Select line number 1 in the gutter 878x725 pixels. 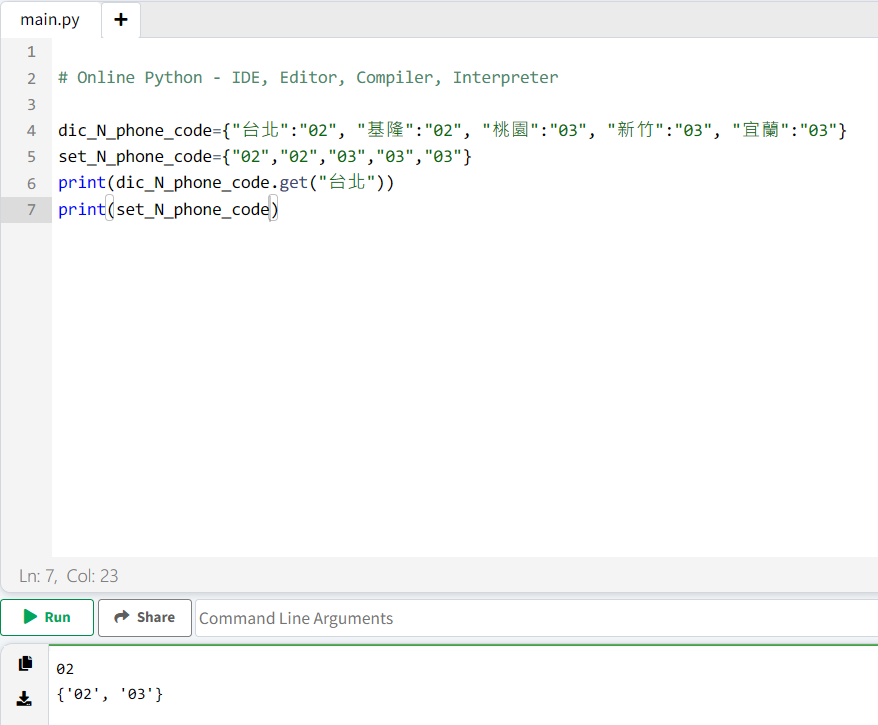(31, 52)
